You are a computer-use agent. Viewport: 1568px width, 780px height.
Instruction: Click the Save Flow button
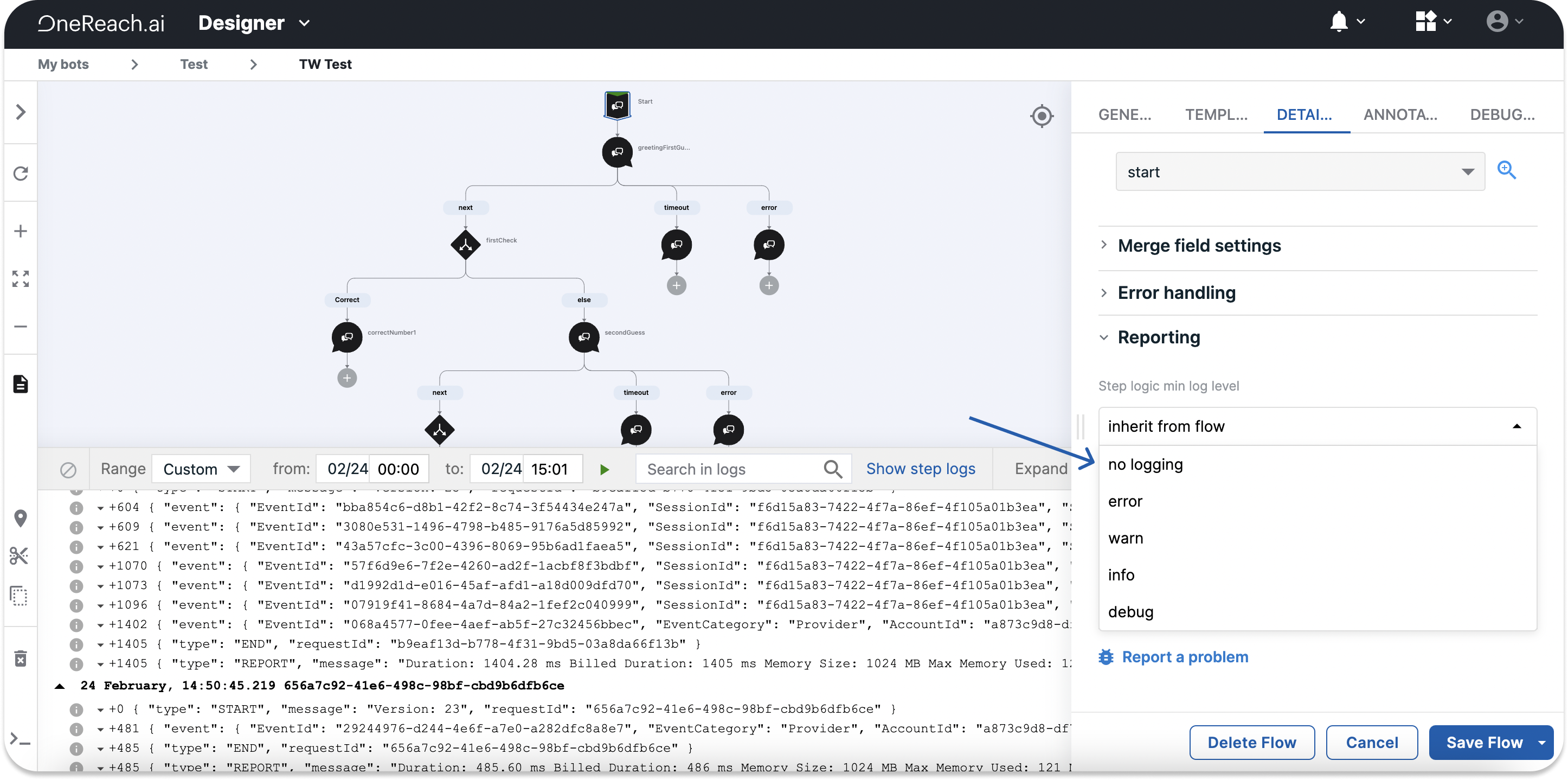click(1484, 741)
